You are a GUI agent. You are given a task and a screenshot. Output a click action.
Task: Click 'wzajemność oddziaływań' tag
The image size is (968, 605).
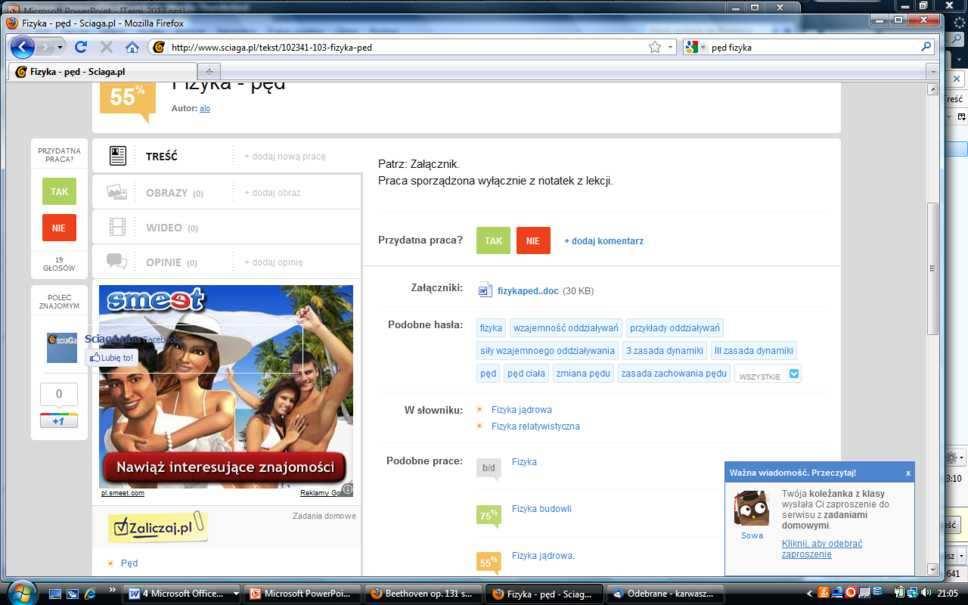(x=565, y=328)
